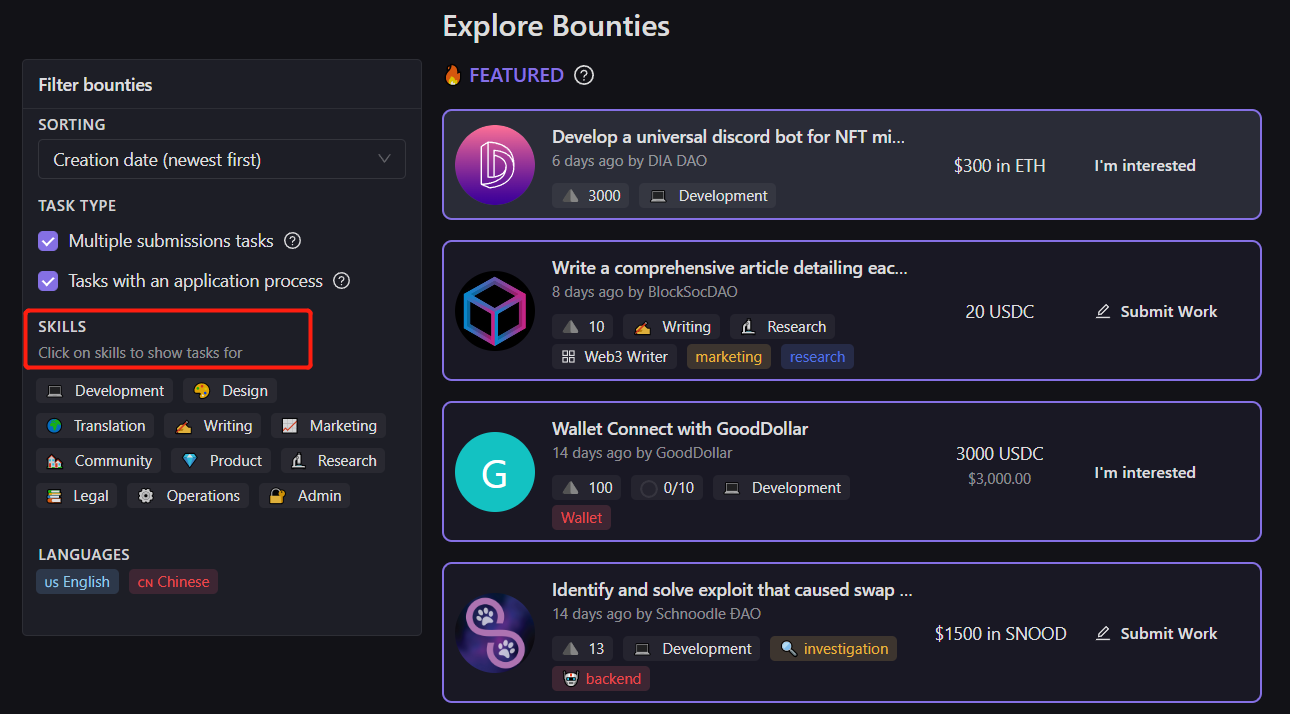Click Submit Work on BlockSocDAO bounty
This screenshot has height=714, width=1290.
tap(1157, 312)
